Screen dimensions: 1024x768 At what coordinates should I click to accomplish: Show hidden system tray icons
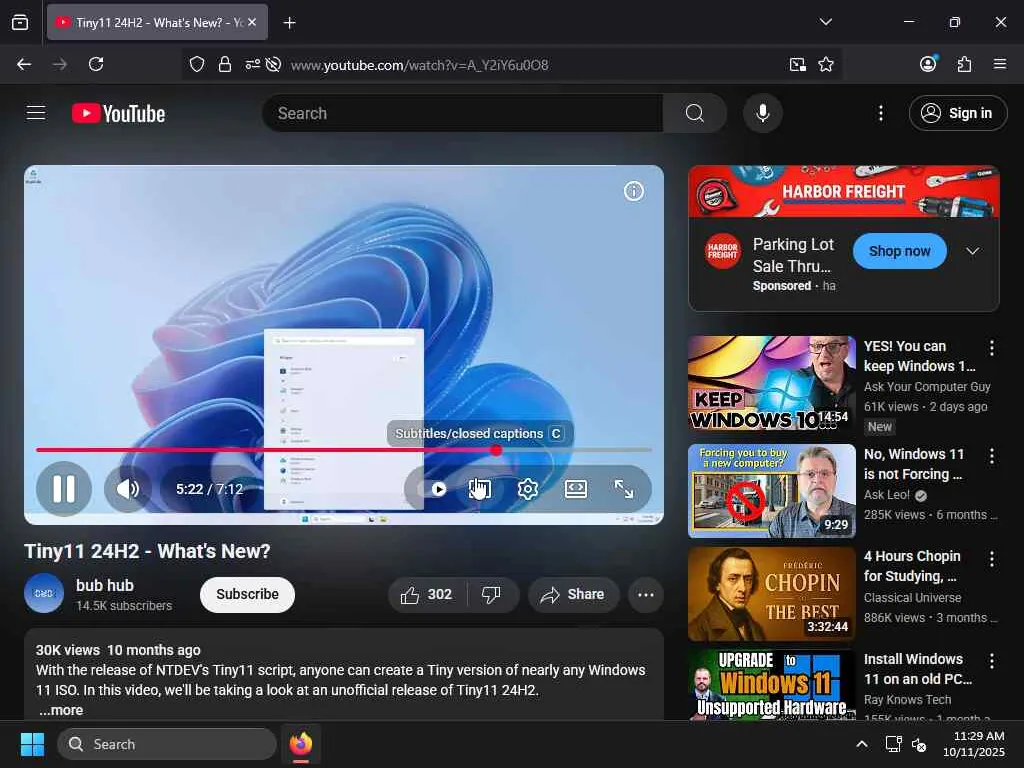click(x=862, y=744)
